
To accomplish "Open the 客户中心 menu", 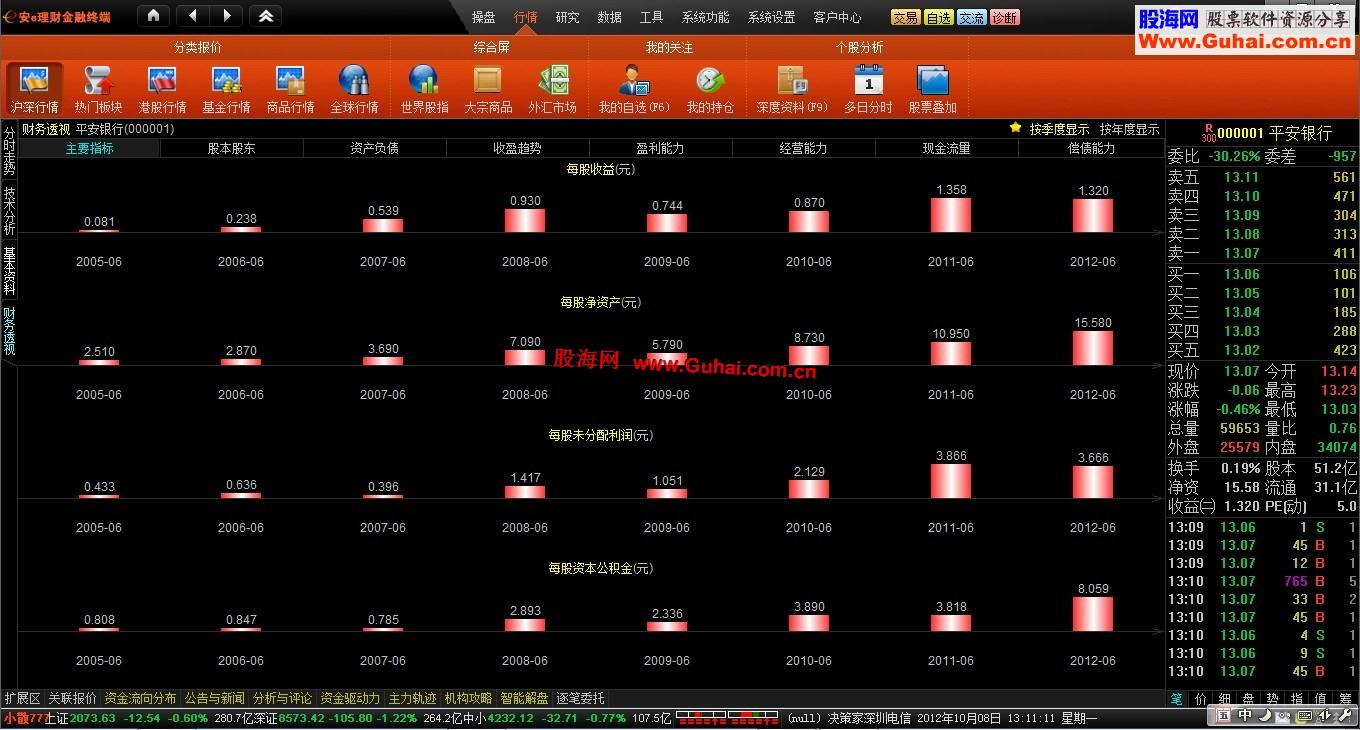I will pos(838,17).
